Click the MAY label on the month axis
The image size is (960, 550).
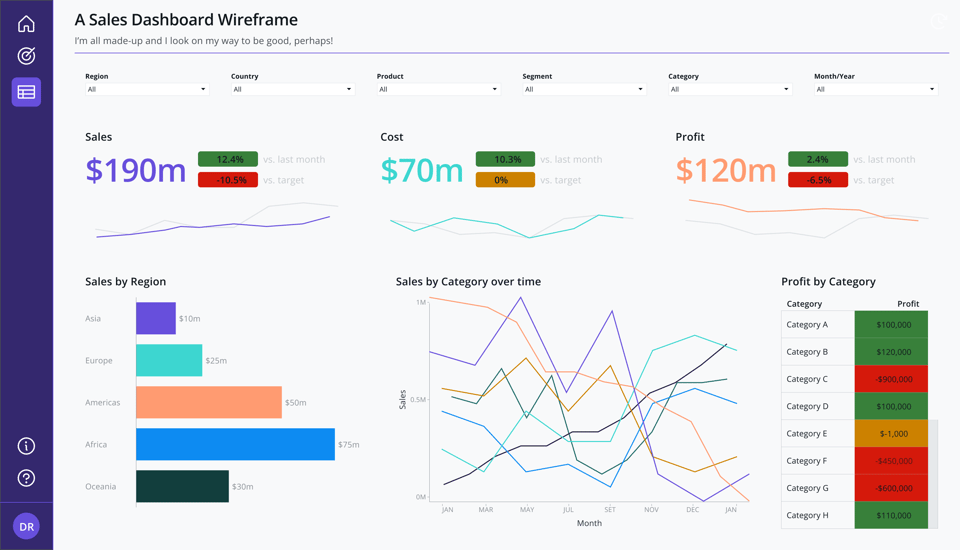pos(527,510)
